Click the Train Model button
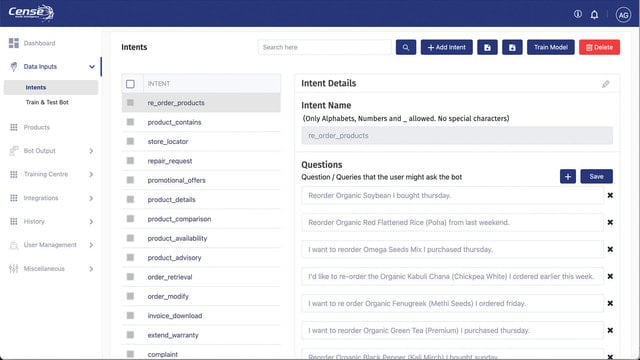The height and width of the screenshot is (360, 640). pyautogui.click(x=551, y=47)
